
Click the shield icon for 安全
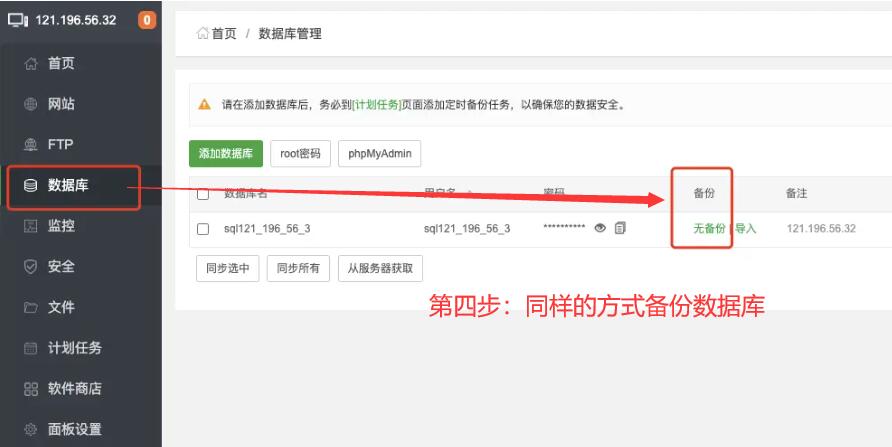pos(30,267)
